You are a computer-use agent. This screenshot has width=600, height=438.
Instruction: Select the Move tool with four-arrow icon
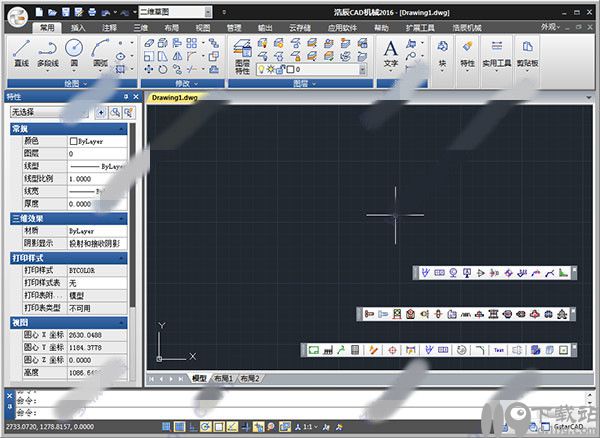tap(149, 69)
